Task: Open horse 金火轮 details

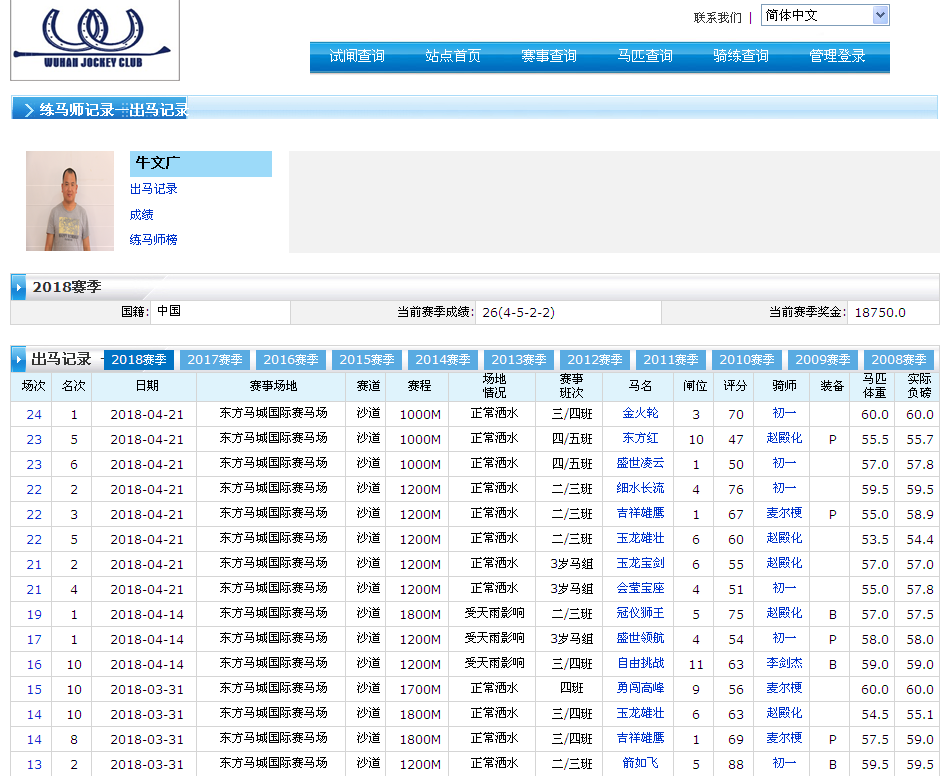Action: pyautogui.click(x=640, y=413)
